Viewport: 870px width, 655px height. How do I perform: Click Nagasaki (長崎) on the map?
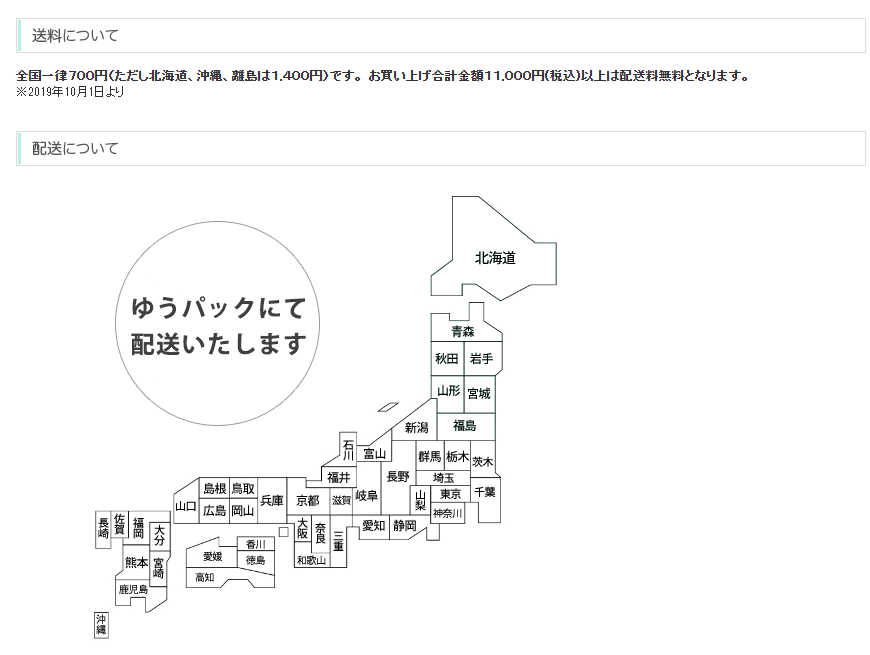click(x=103, y=528)
